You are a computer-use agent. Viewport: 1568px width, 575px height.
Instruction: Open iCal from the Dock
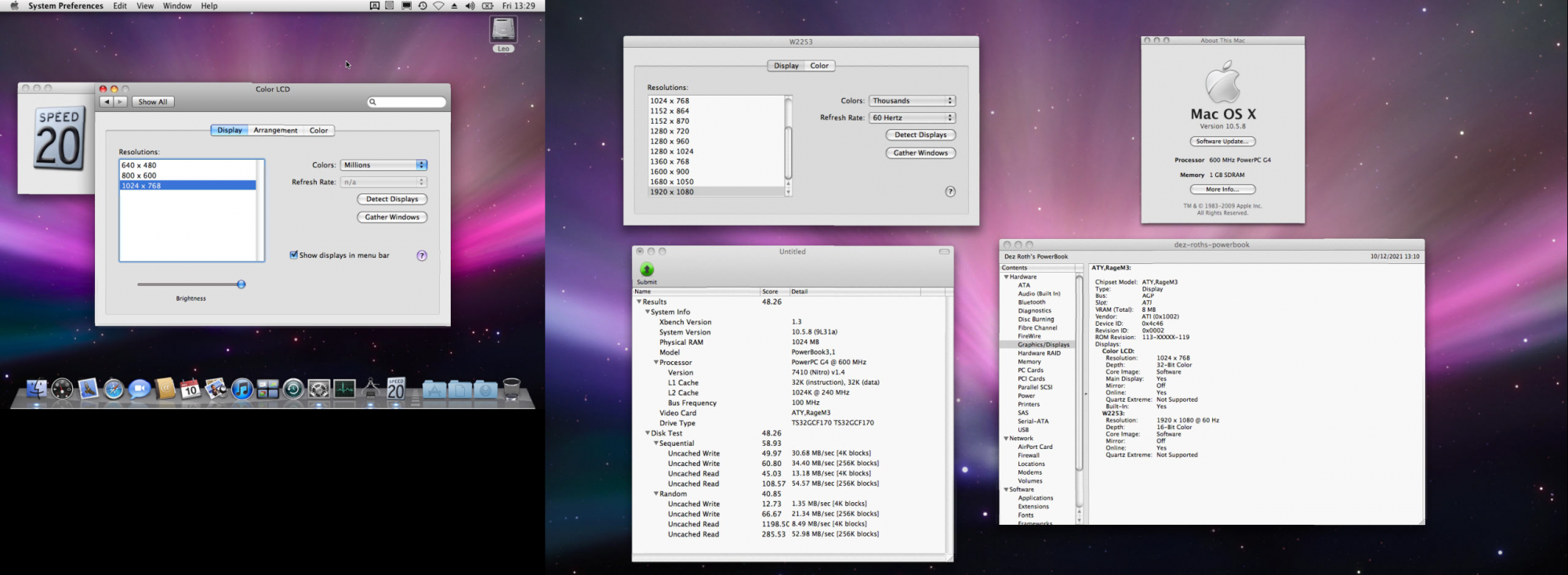pyautogui.click(x=191, y=389)
